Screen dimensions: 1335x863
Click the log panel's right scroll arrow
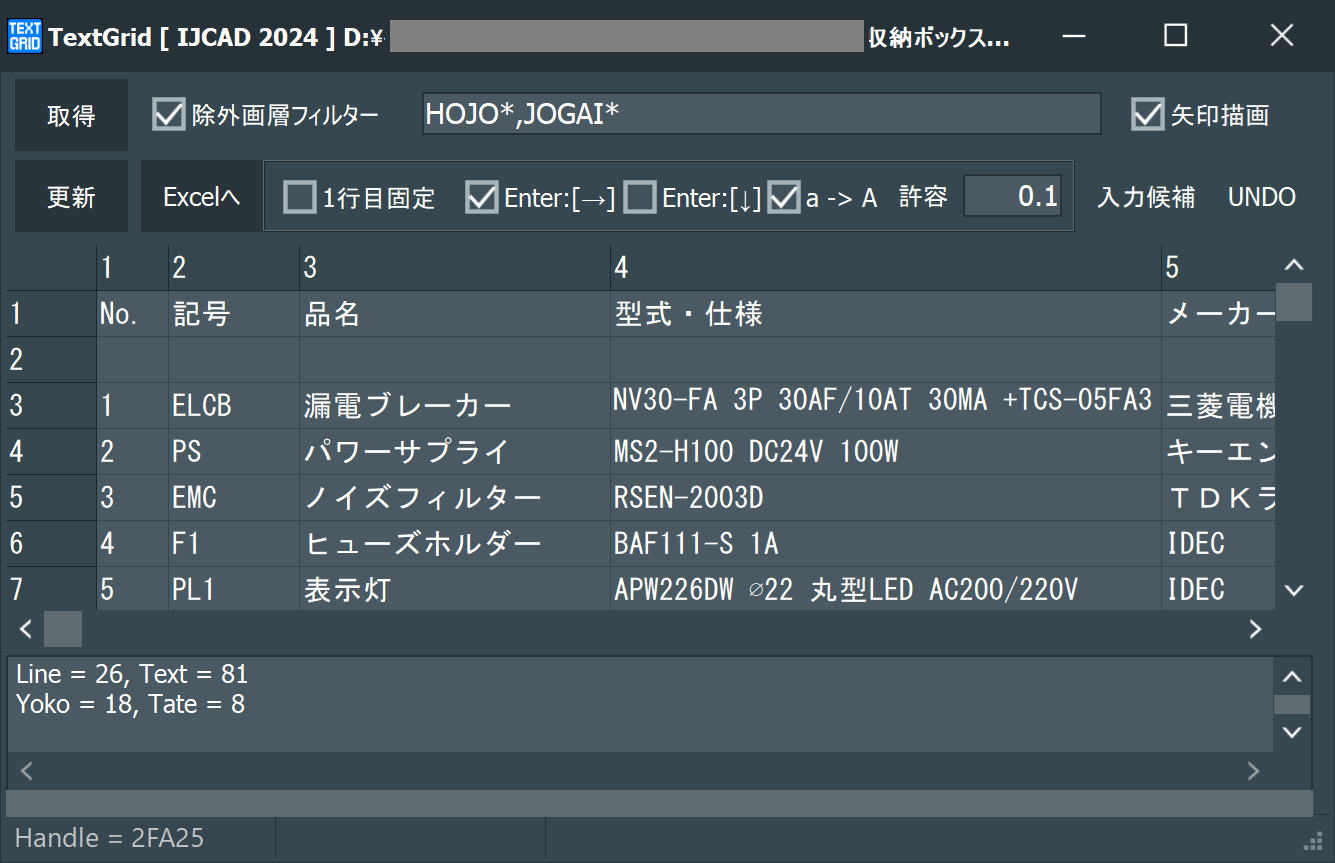(x=1254, y=771)
